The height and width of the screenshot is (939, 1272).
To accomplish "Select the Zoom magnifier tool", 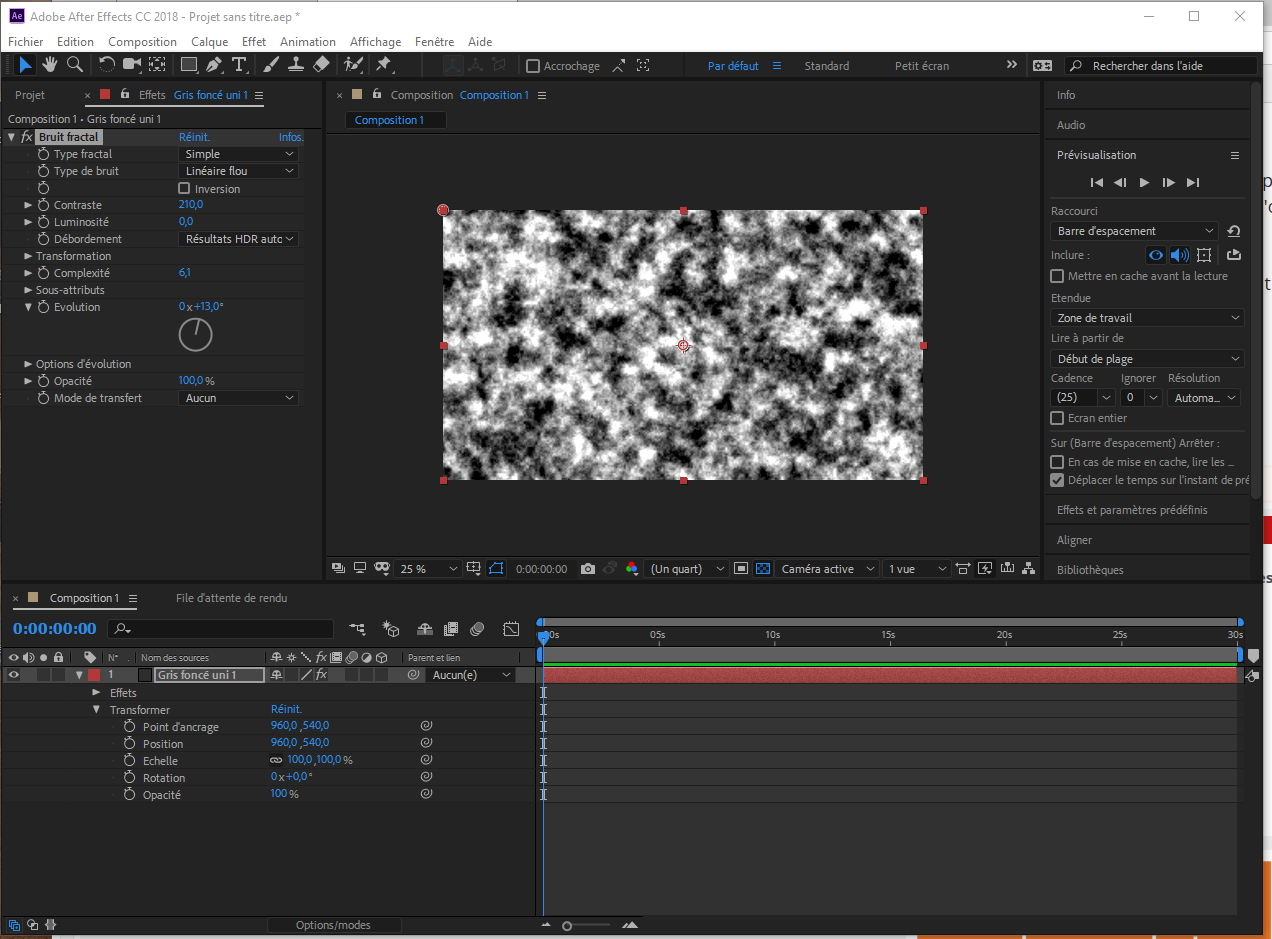I will point(74,65).
